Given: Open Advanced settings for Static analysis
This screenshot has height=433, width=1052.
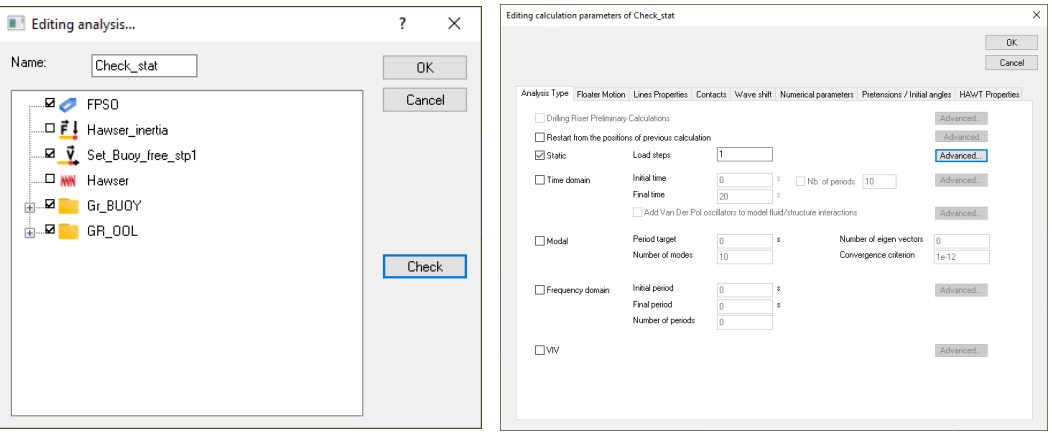Looking at the screenshot, I should pyautogui.click(x=961, y=156).
